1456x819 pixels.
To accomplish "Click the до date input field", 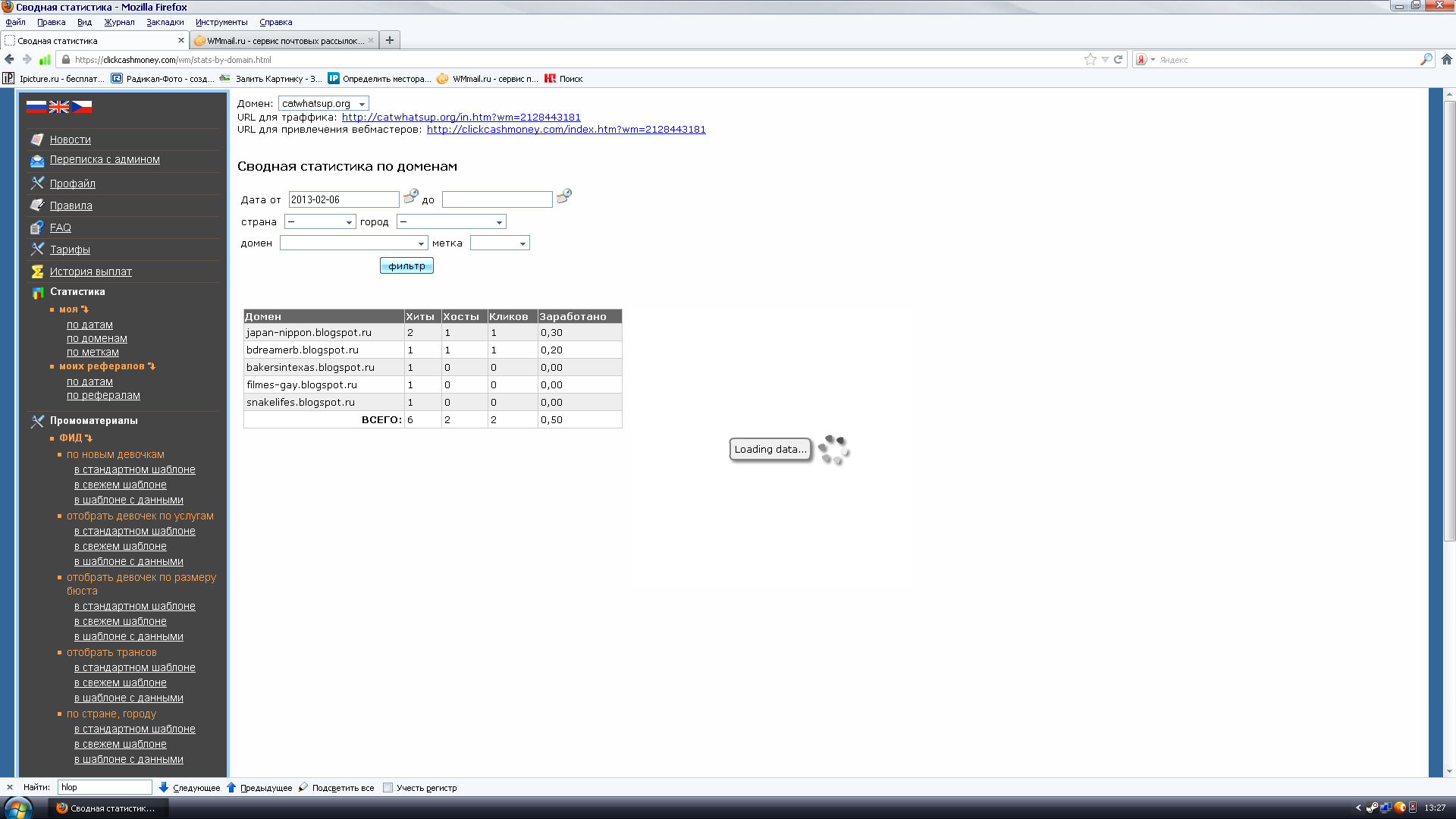I will [497, 199].
